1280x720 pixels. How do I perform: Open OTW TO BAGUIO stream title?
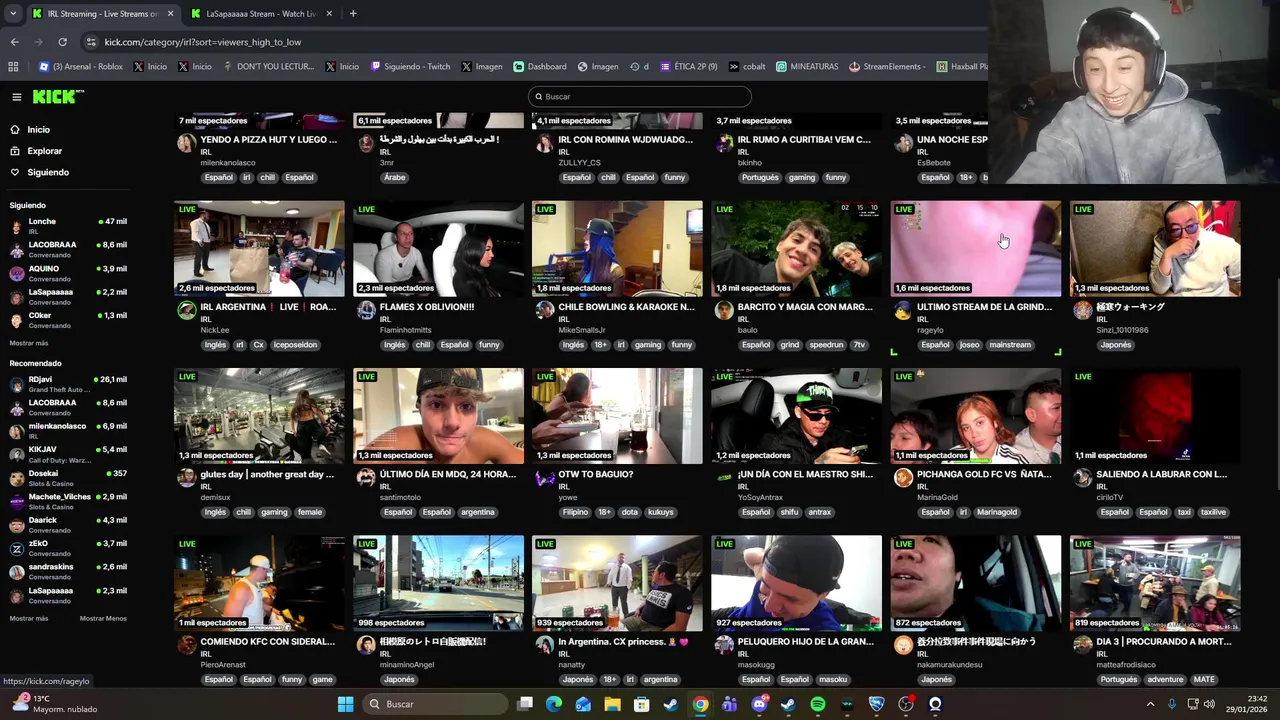(596, 474)
